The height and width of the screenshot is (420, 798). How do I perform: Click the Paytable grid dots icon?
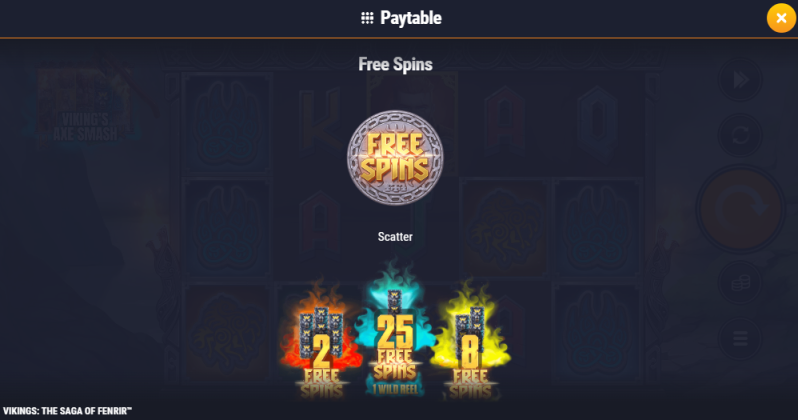(367, 18)
